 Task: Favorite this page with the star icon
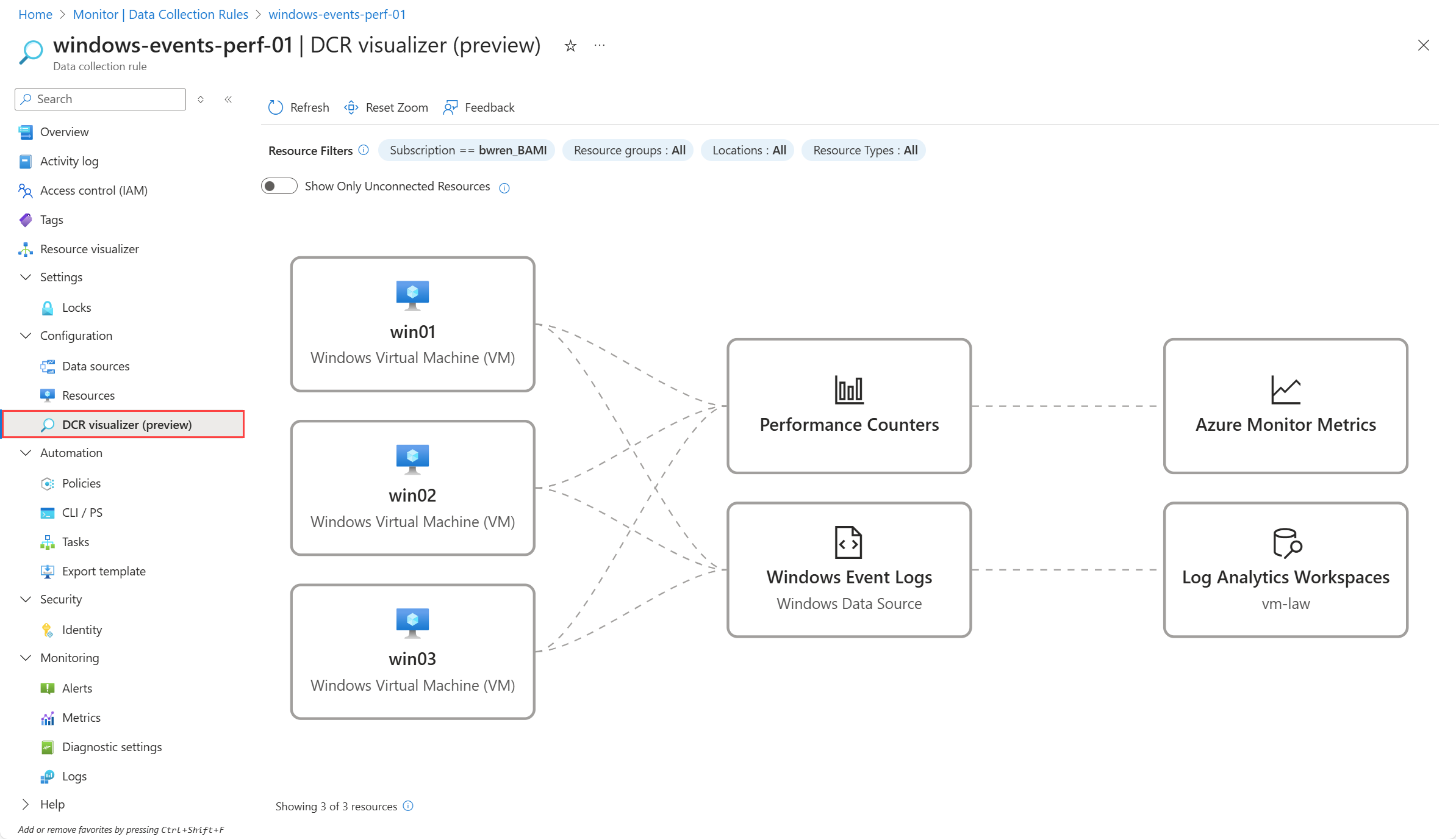pos(570,46)
